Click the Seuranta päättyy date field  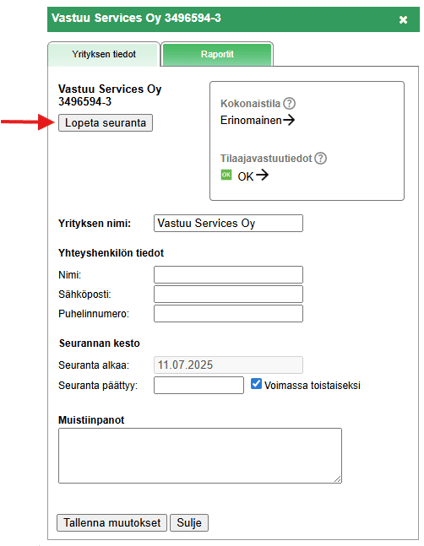[x=199, y=385]
